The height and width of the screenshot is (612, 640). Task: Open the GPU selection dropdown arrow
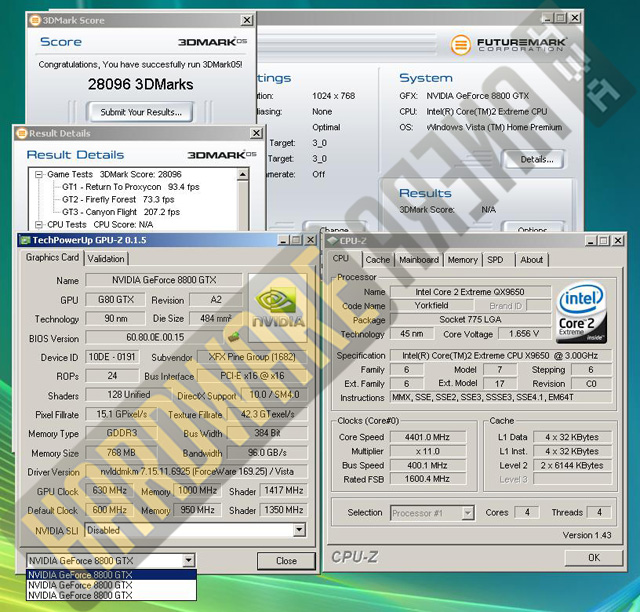click(189, 561)
